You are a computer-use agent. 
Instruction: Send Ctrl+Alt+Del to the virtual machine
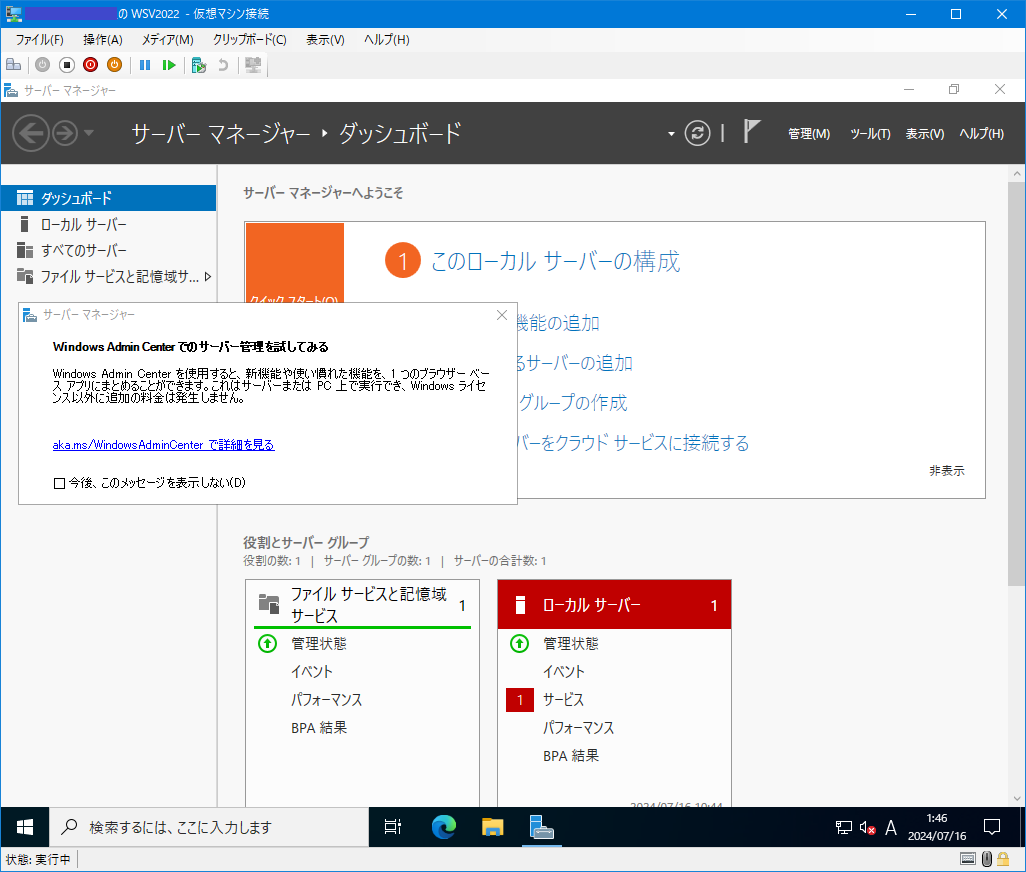(x=14, y=65)
